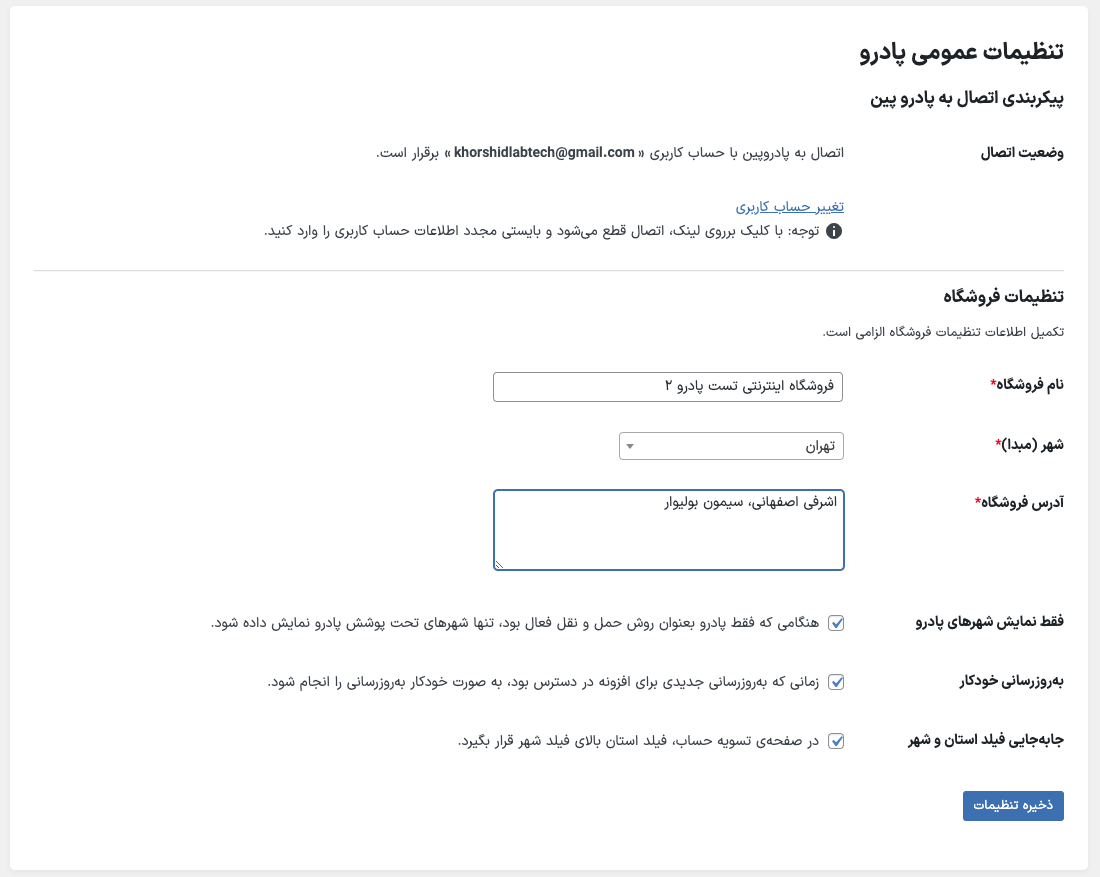1100x877 pixels.
Task: Click the resize grip of the address textarea
Action: (499, 563)
